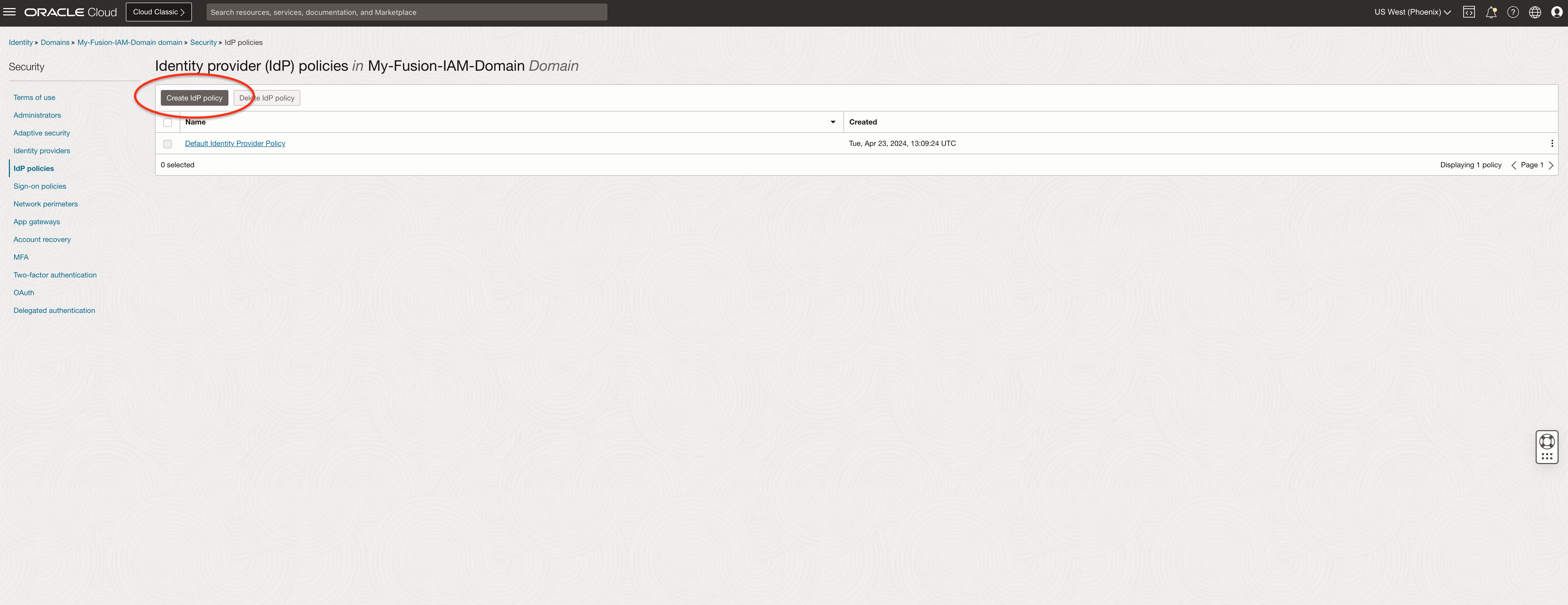Image resolution: width=1568 pixels, height=605 pixels.
Task: Go to next page of policies
Action: click(x=1551, y=165)
